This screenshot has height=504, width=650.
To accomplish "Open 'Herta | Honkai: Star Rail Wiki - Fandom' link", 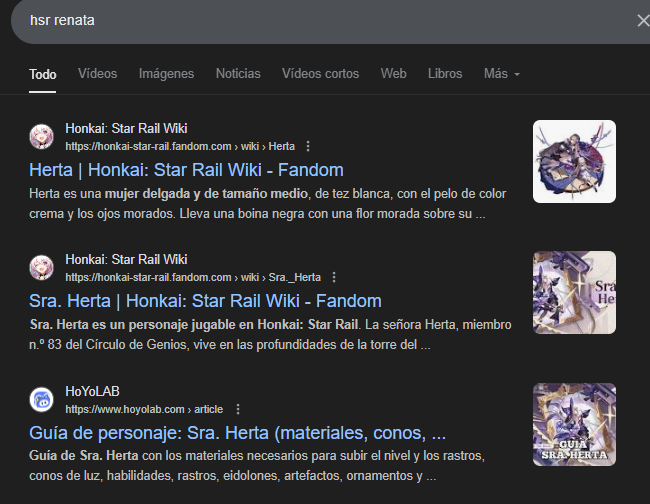I will click(x=186, y=170).
